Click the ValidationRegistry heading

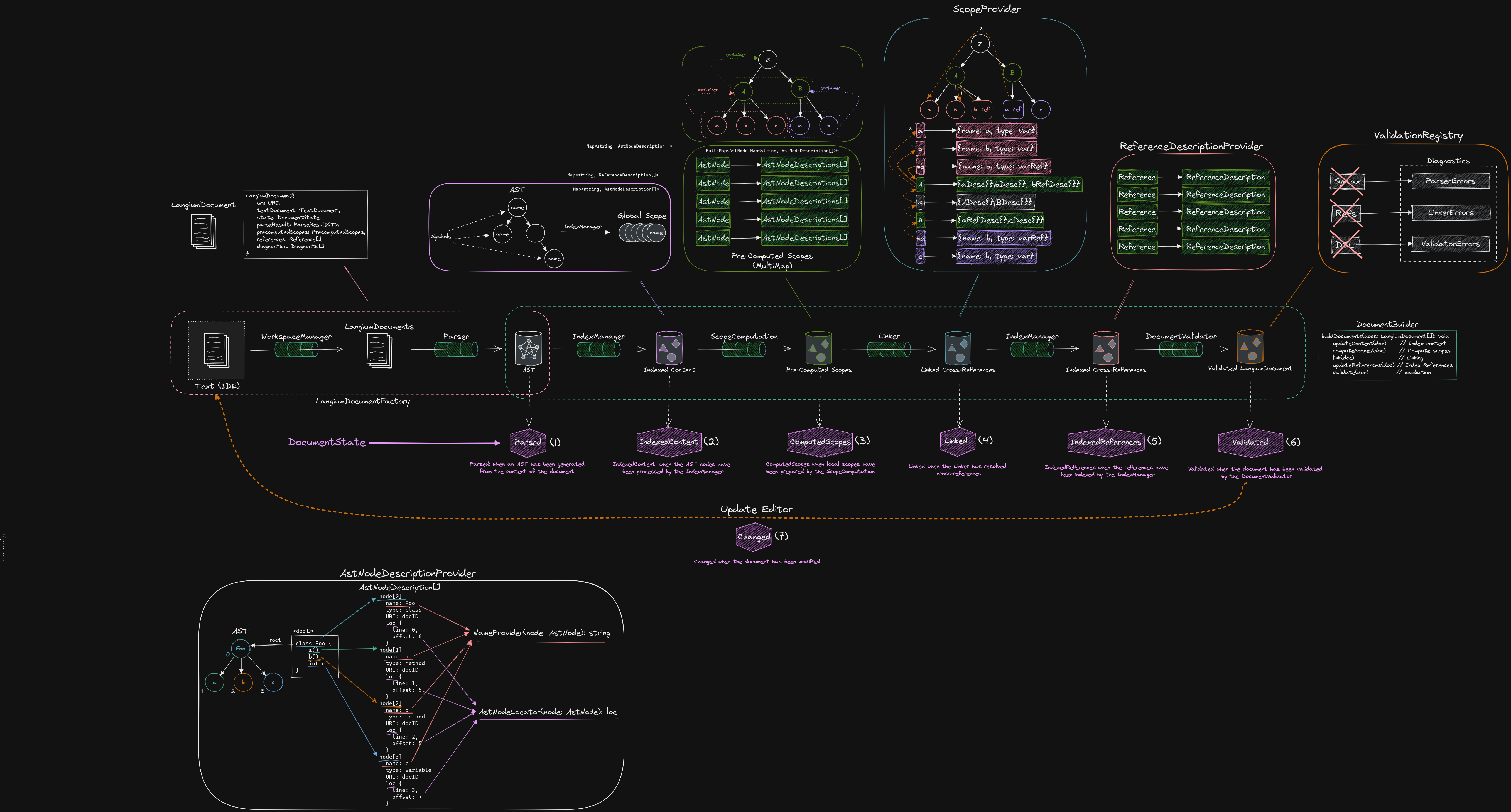point(1418,136)
